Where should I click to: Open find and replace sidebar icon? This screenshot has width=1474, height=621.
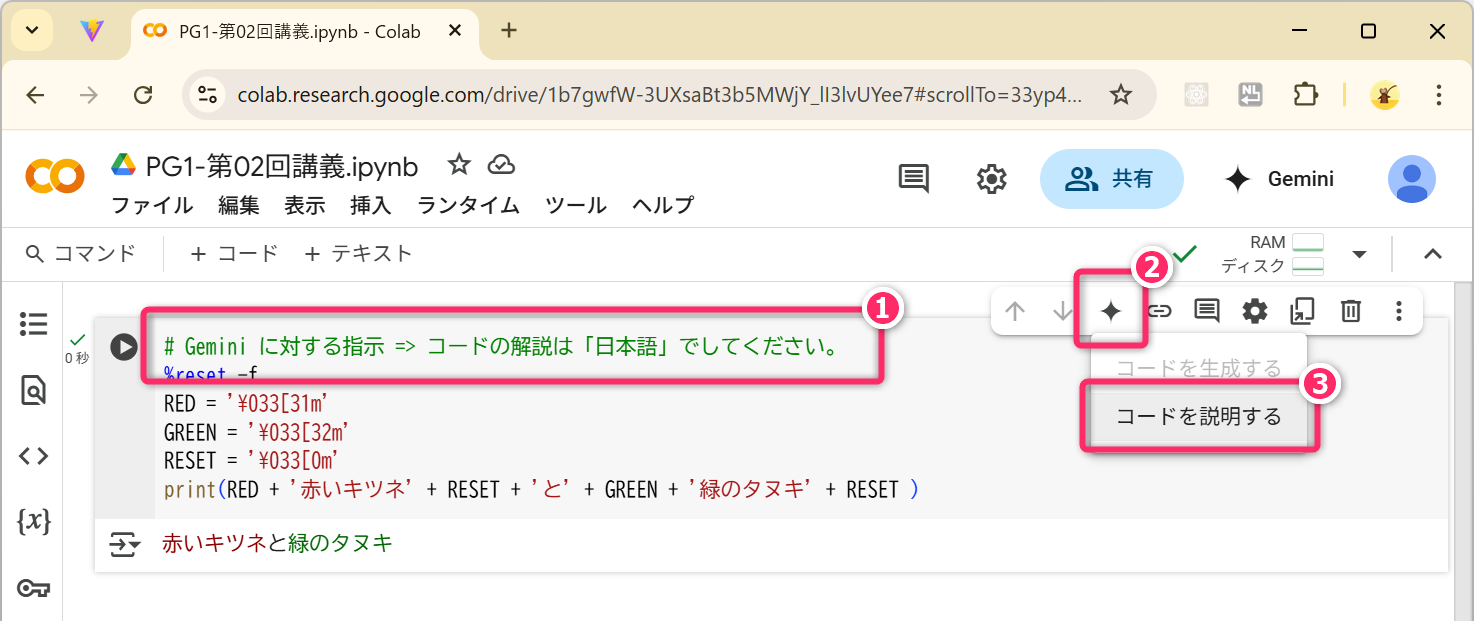[34, 390]
